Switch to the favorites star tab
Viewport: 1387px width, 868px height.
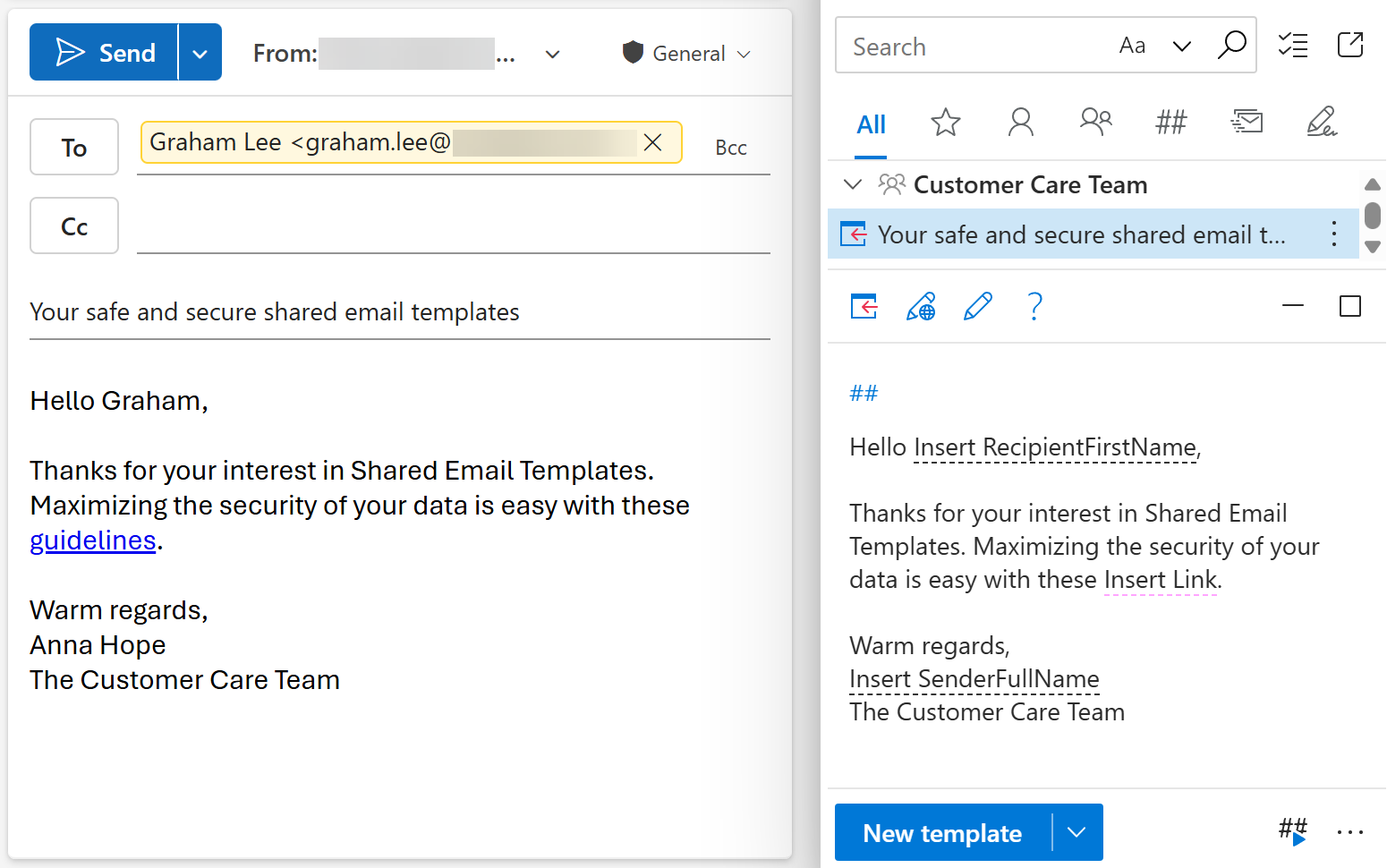(945, 123)
